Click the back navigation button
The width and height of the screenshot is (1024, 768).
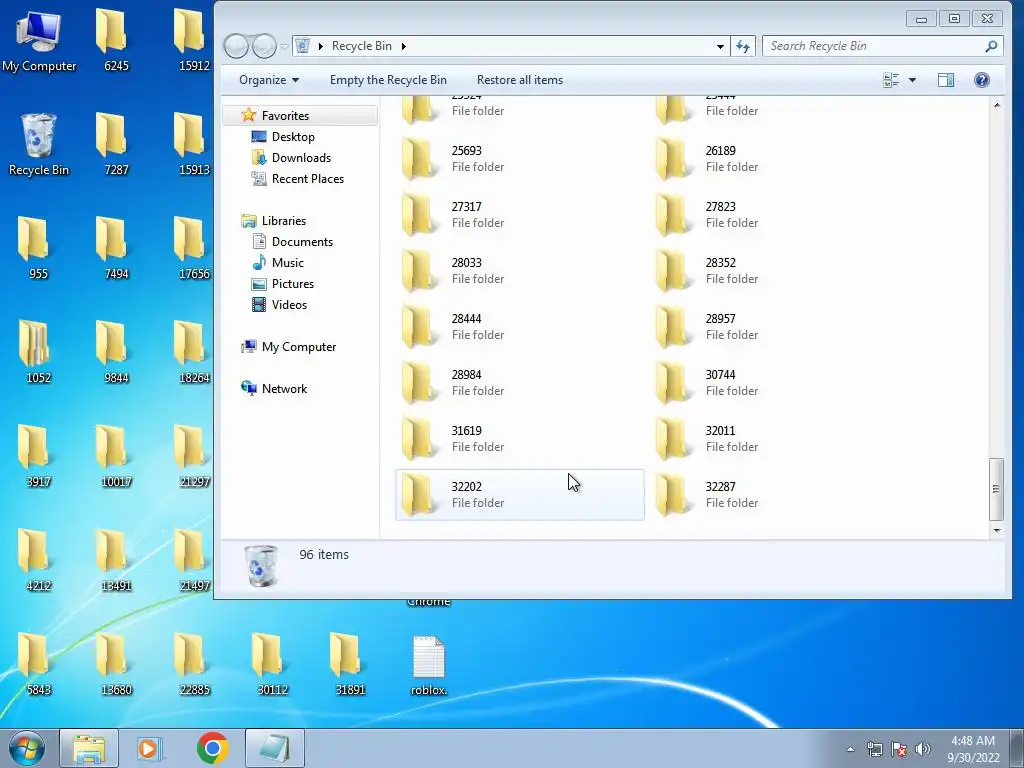(x=236, y=46)
